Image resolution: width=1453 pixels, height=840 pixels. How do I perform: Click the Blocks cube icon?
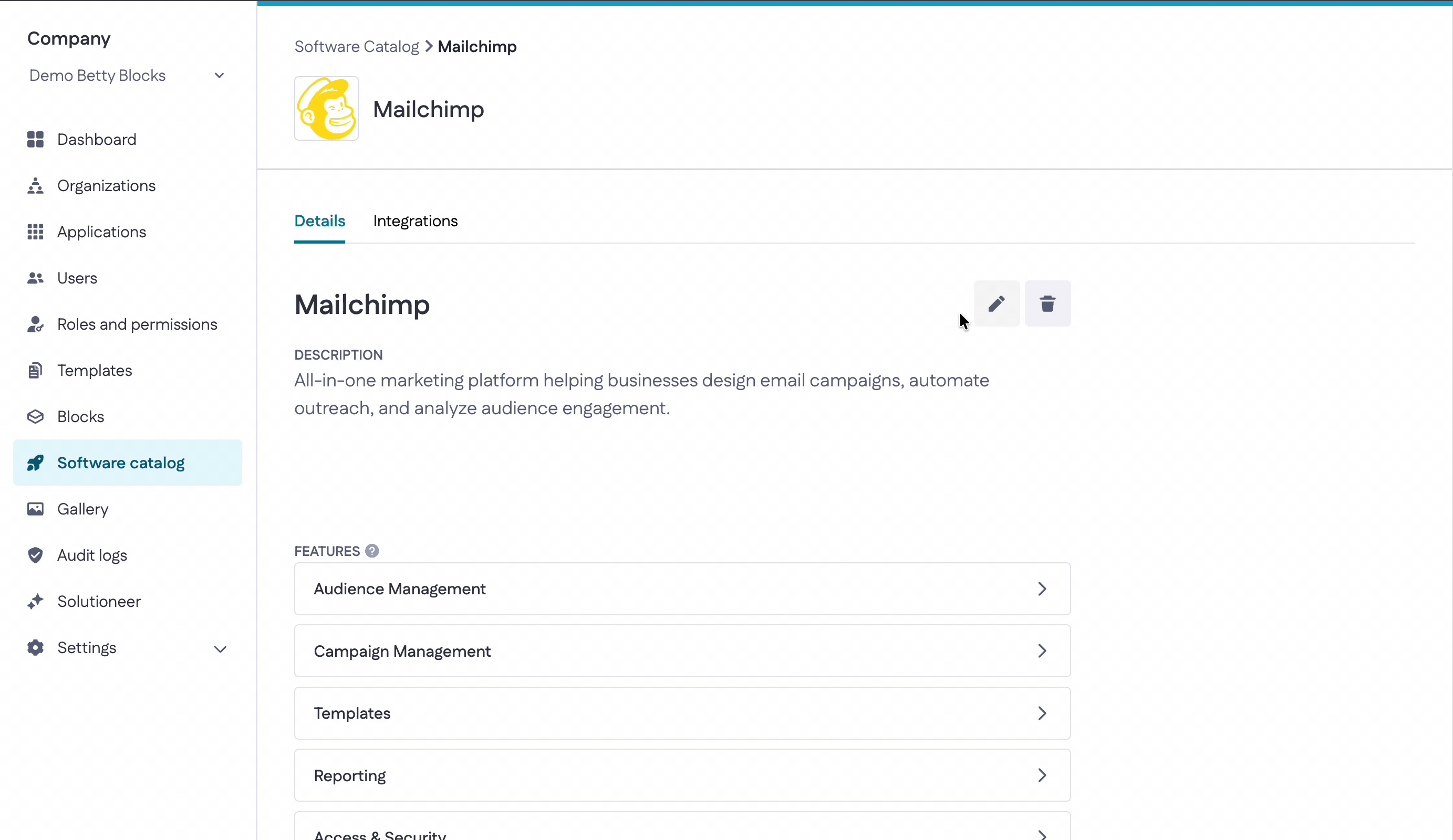coord(35,416)
